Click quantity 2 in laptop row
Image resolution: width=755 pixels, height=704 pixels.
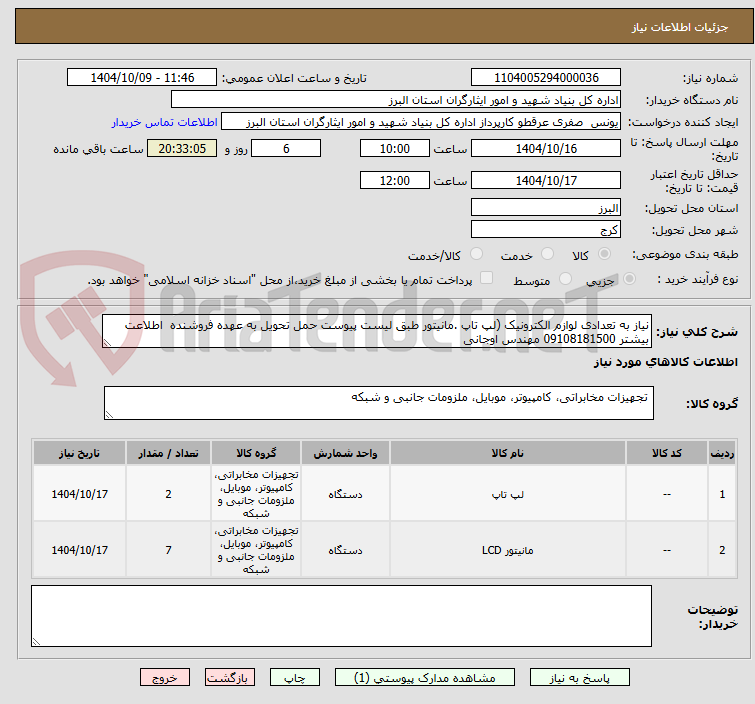(x=169, y=494)
